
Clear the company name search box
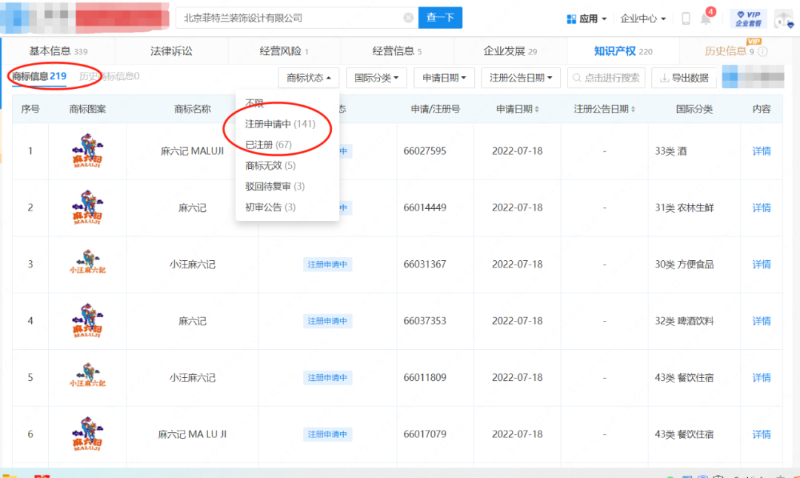[x=408, y=18]
